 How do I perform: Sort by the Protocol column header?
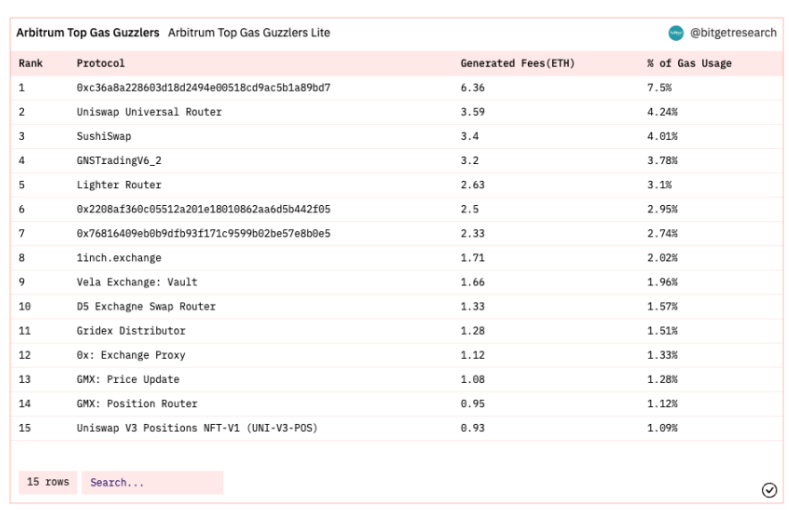pos(101,63)
